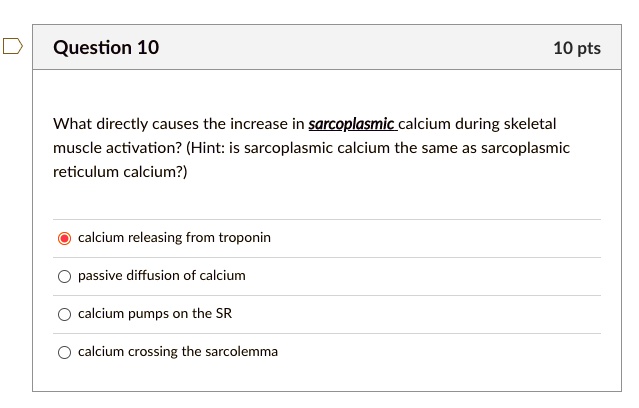Click the gray header bar between title and points
This screenshot has height=408, width=639.
tap(350, 48)
